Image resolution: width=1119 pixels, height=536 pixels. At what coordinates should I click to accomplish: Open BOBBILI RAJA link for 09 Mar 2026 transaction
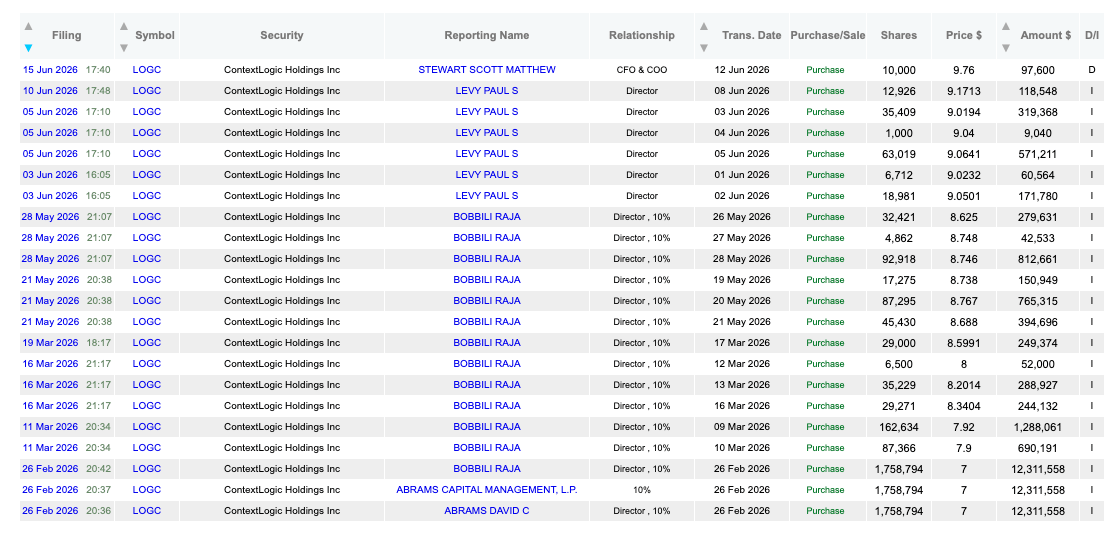coord(487,427)
